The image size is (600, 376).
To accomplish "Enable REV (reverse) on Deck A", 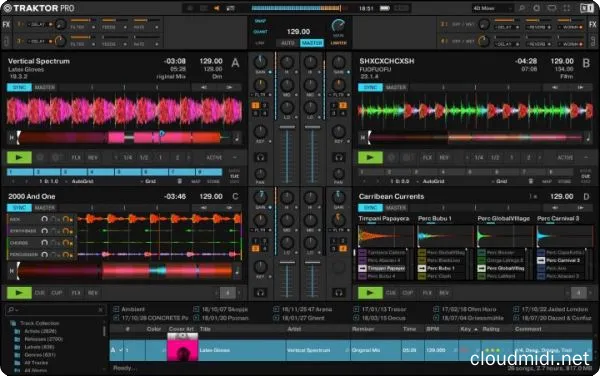I will (x=93, y=158).
